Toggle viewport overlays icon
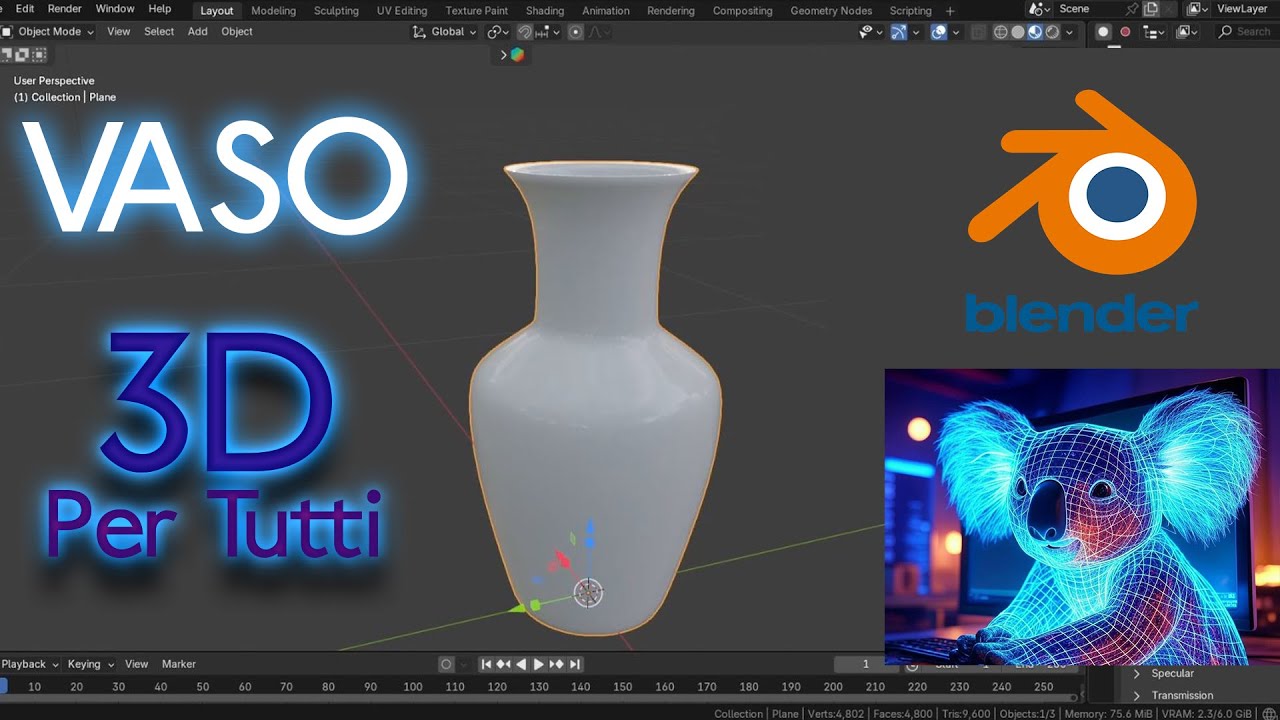Screen dimensions: 1280x720 (938, 32)
